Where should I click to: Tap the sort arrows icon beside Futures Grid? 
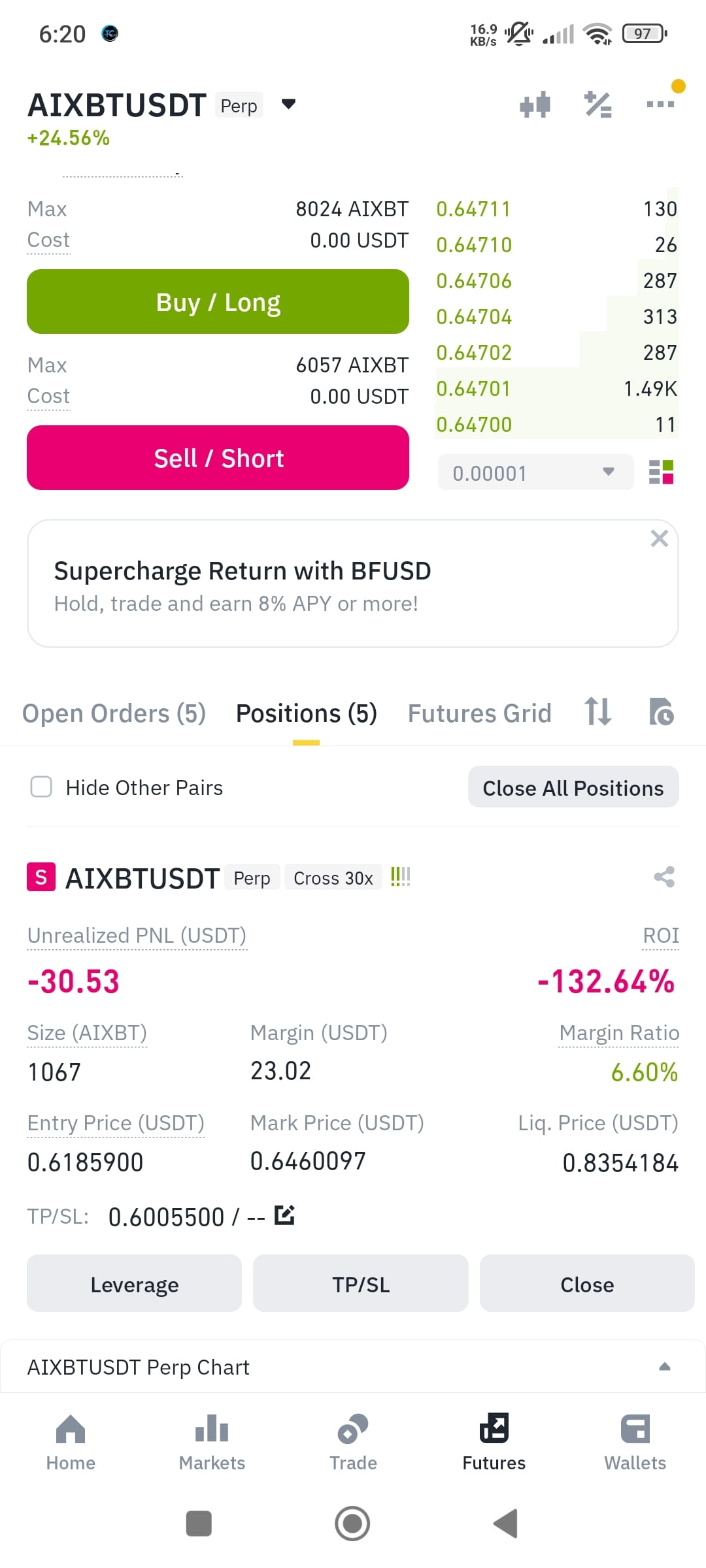click(598, 712)
